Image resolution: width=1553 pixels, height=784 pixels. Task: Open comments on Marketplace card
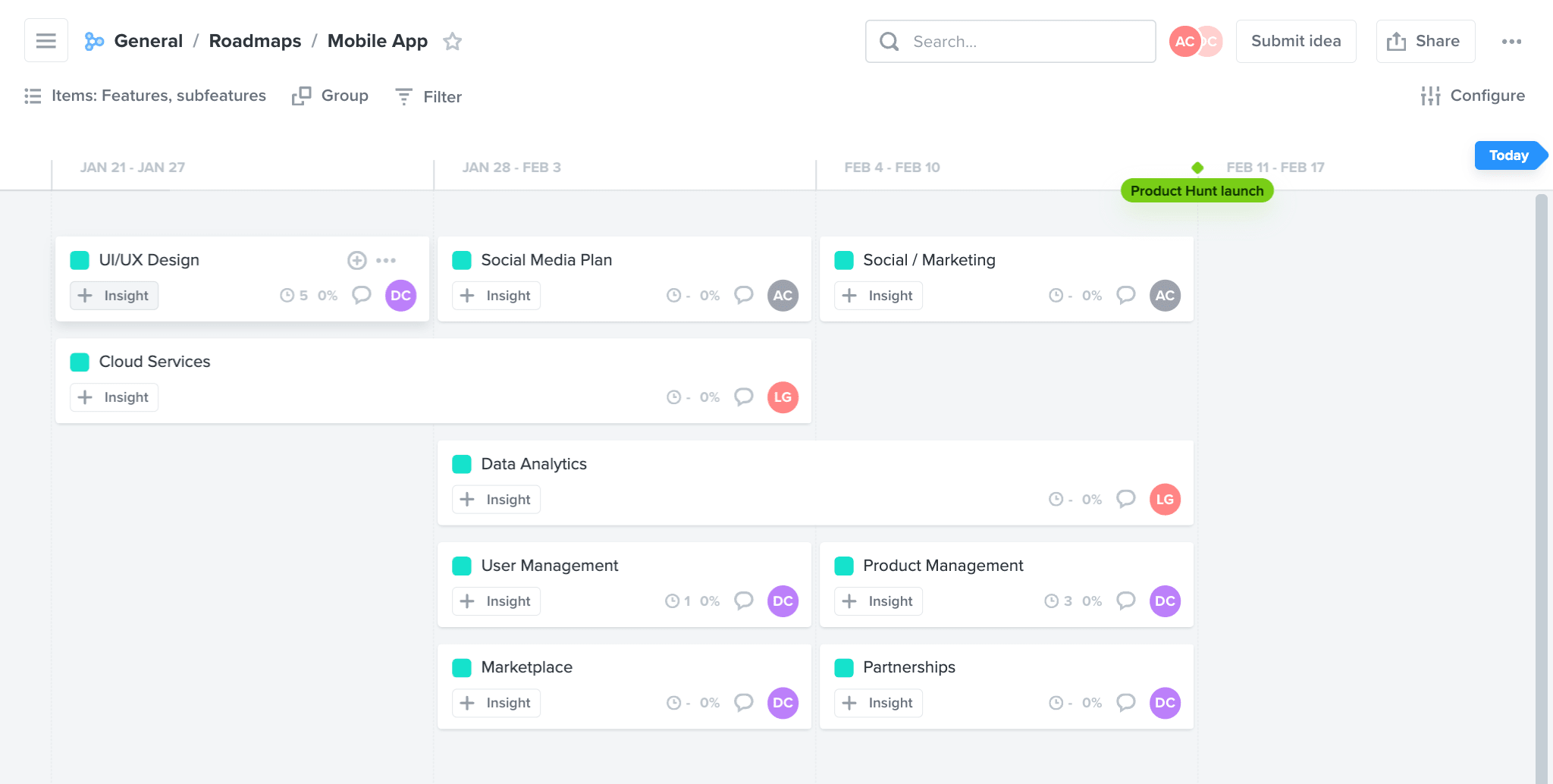(744, 702)
